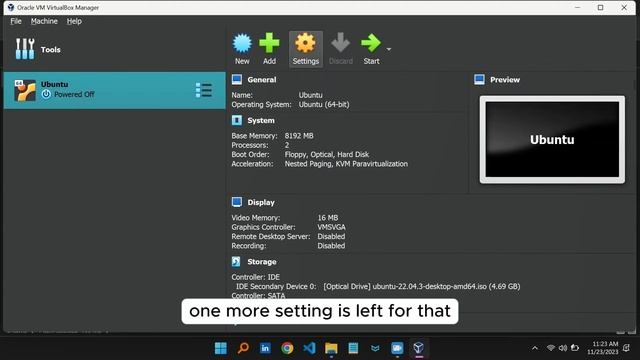The image size is (640, 360).
Task: Click the General section monitor icon
Action: tap(237, 80)
